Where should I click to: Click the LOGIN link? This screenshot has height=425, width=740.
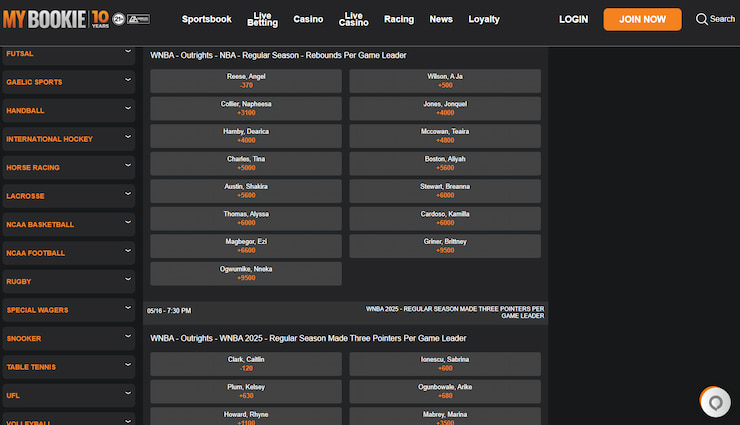pos(573,19)
